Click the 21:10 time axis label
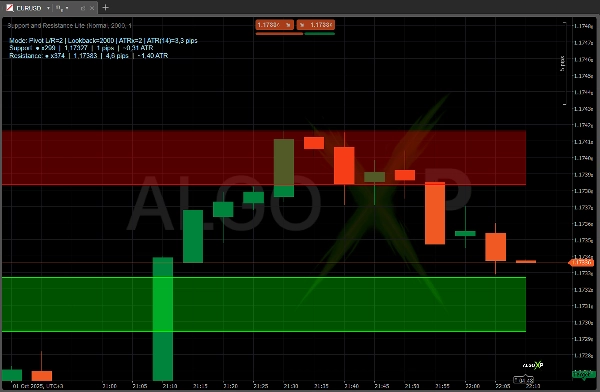The width and height of the screenshot is (600, 392). [170, 386]
